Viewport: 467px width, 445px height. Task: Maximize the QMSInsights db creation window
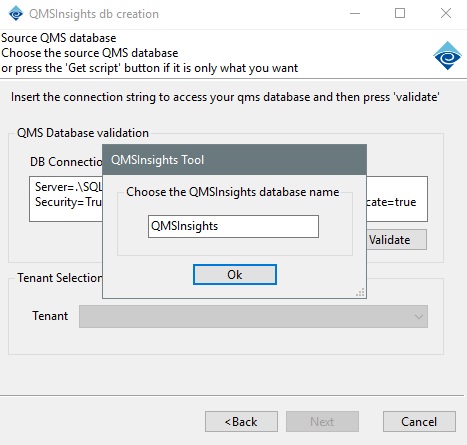click(x=400, y=14)
